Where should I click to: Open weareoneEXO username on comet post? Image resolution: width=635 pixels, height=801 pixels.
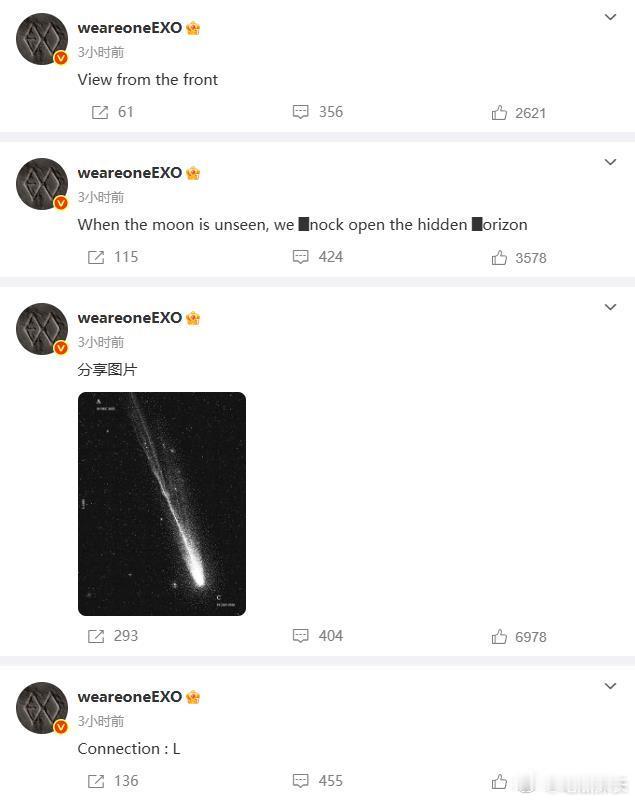coord(130,318)
